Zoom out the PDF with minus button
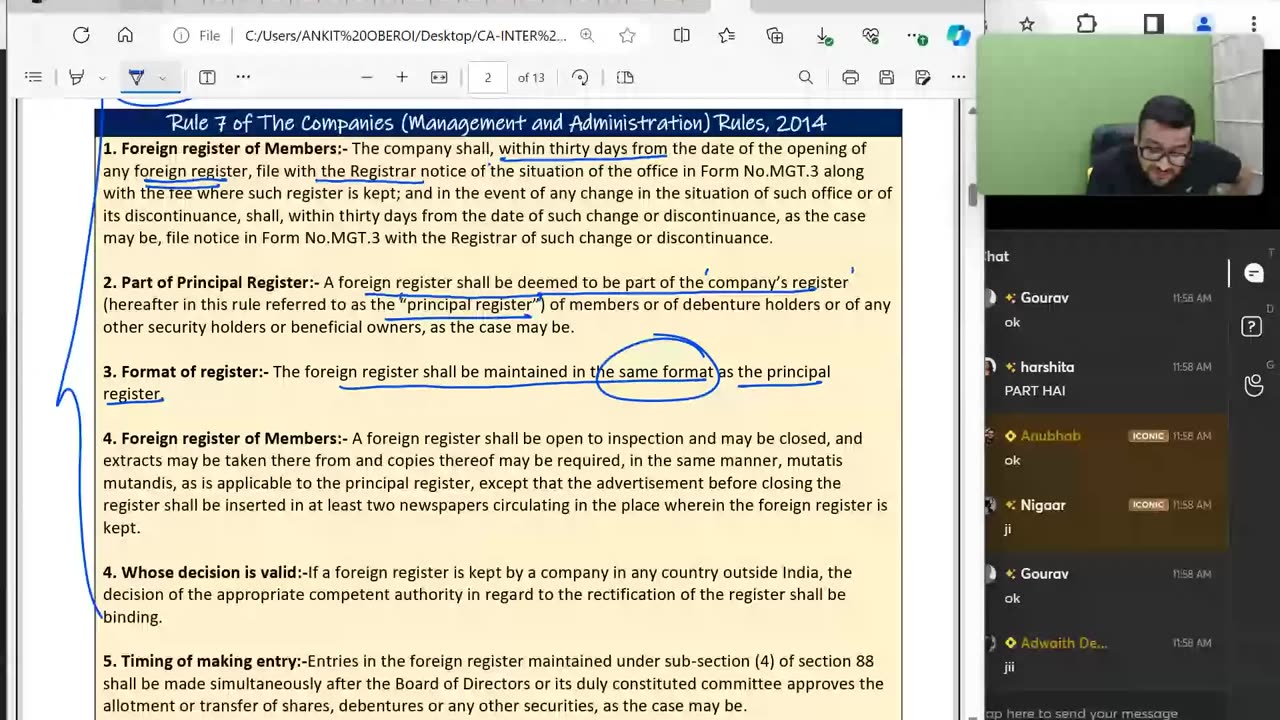Image resolution: width=1280 pixels, height=720 pixels. coord(367,77)
